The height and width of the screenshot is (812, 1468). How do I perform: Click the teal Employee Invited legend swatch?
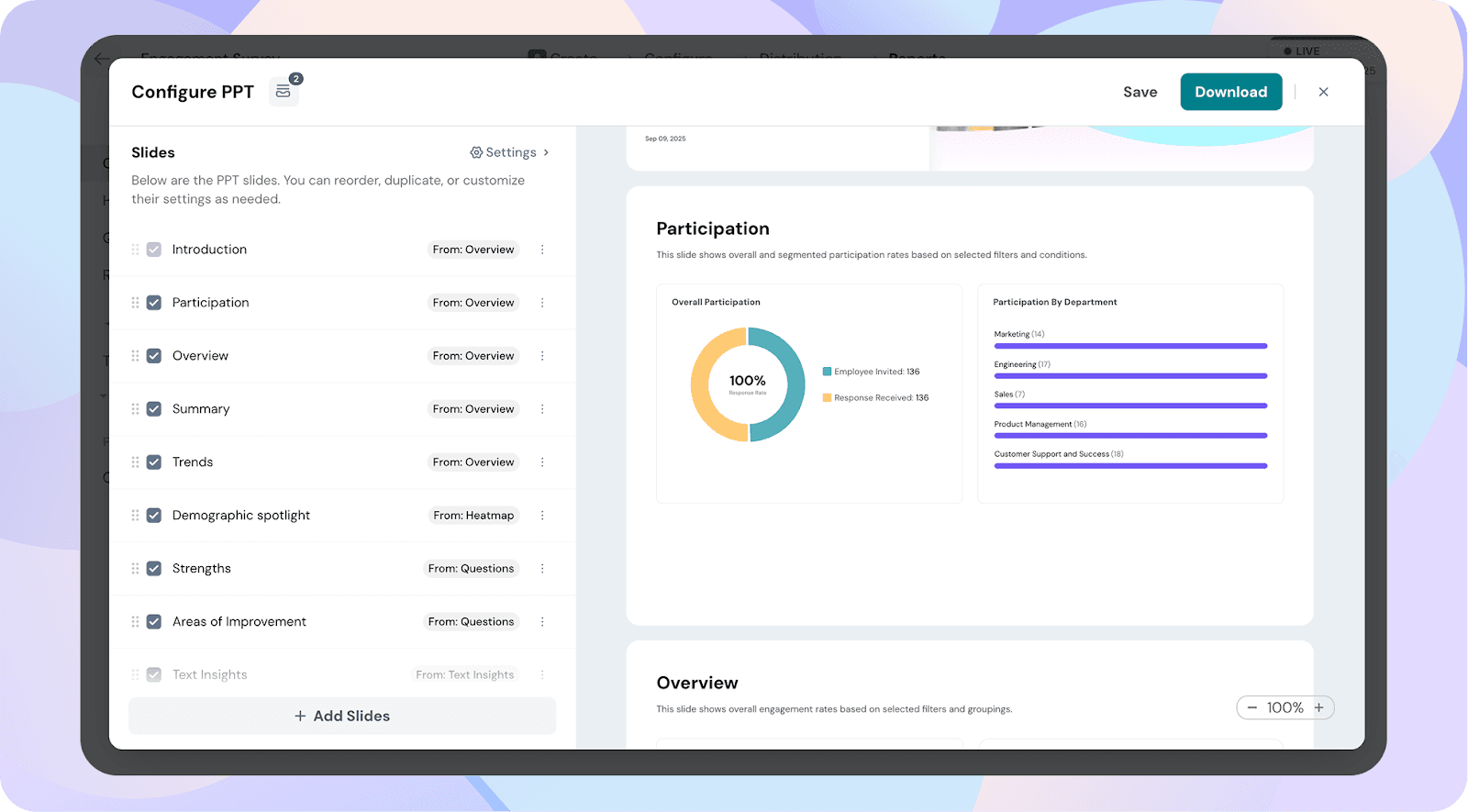827,372
